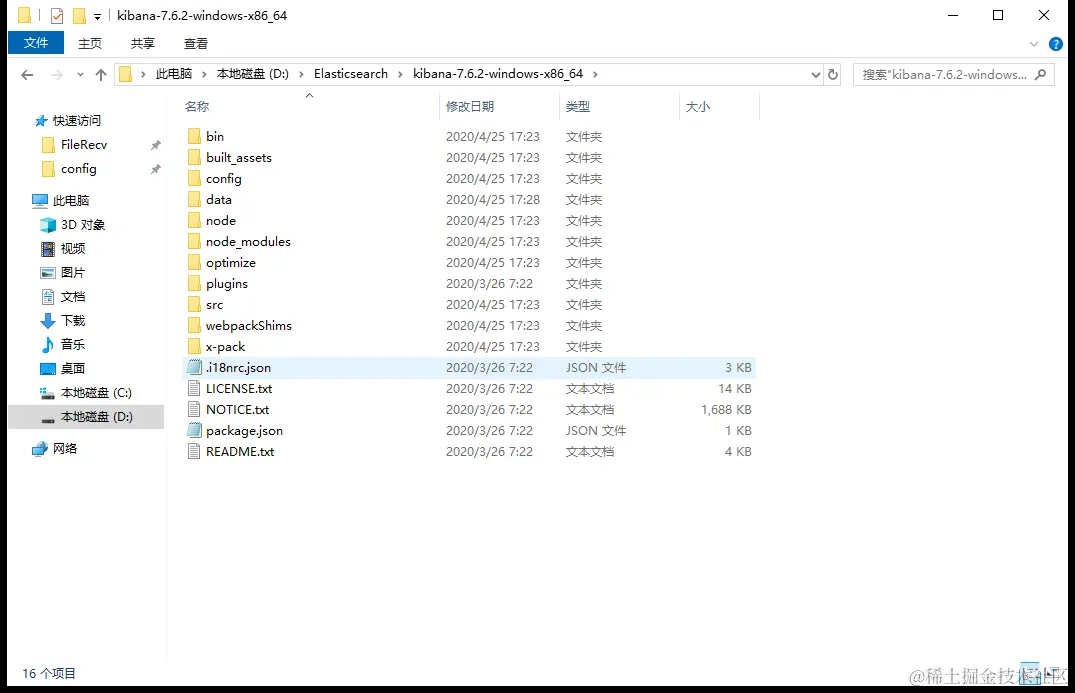This screenshot has height=693, width=1075.
Task: Select the webpackShims folder icon
Action: [194, 326]
